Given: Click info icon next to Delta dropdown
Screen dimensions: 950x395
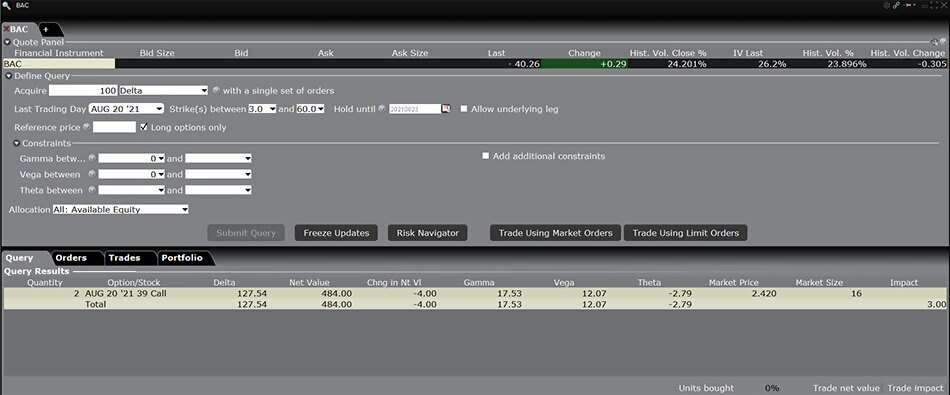Looking at the screenshot, I should (216, 90).
